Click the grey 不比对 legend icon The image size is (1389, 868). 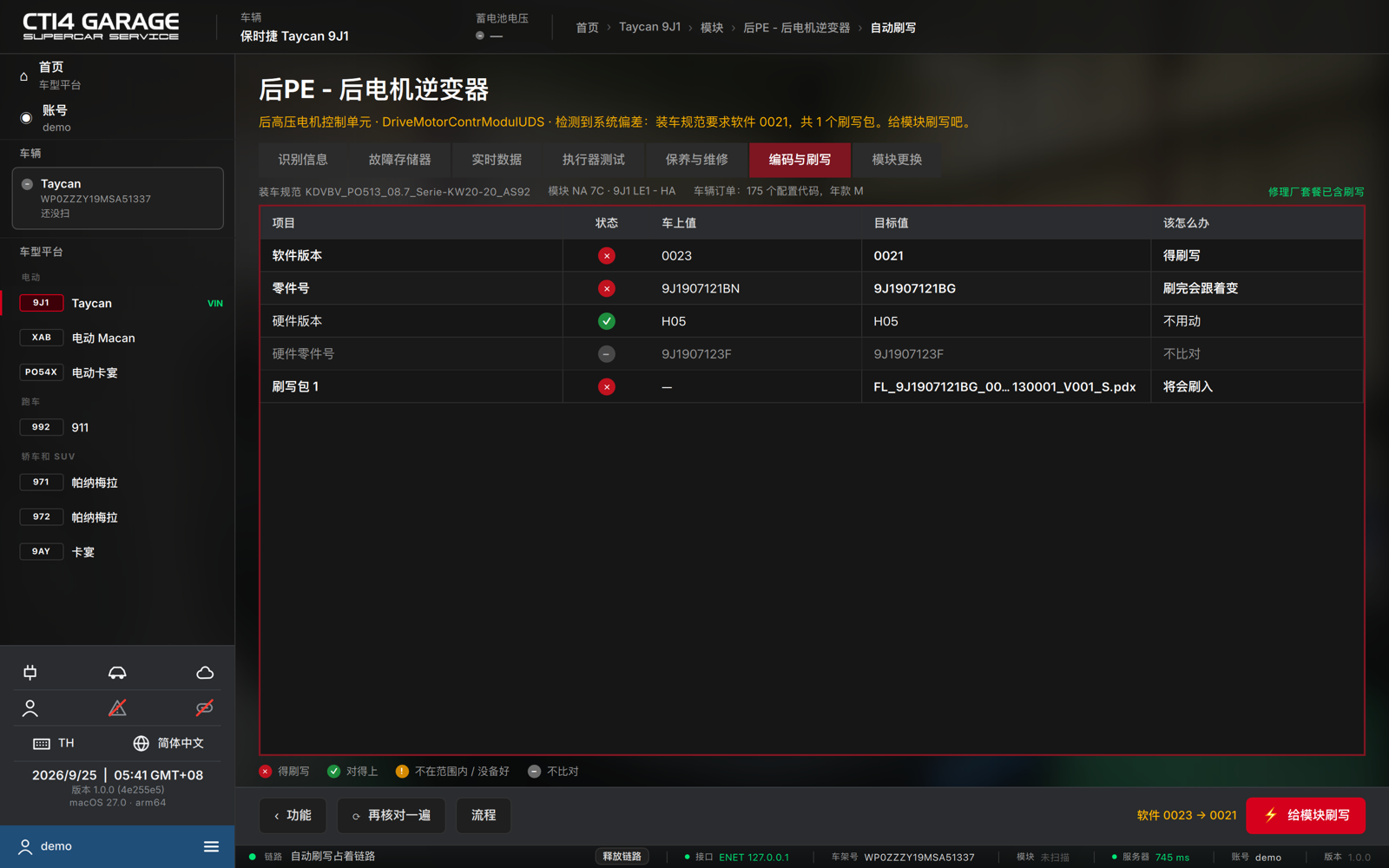[534, 771]
